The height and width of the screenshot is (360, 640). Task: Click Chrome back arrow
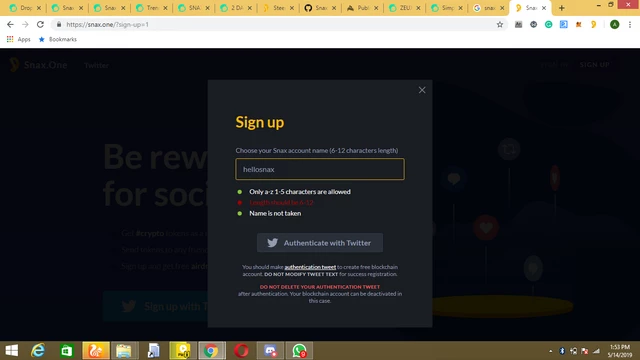pyautogui.click(x=10, y=24)
